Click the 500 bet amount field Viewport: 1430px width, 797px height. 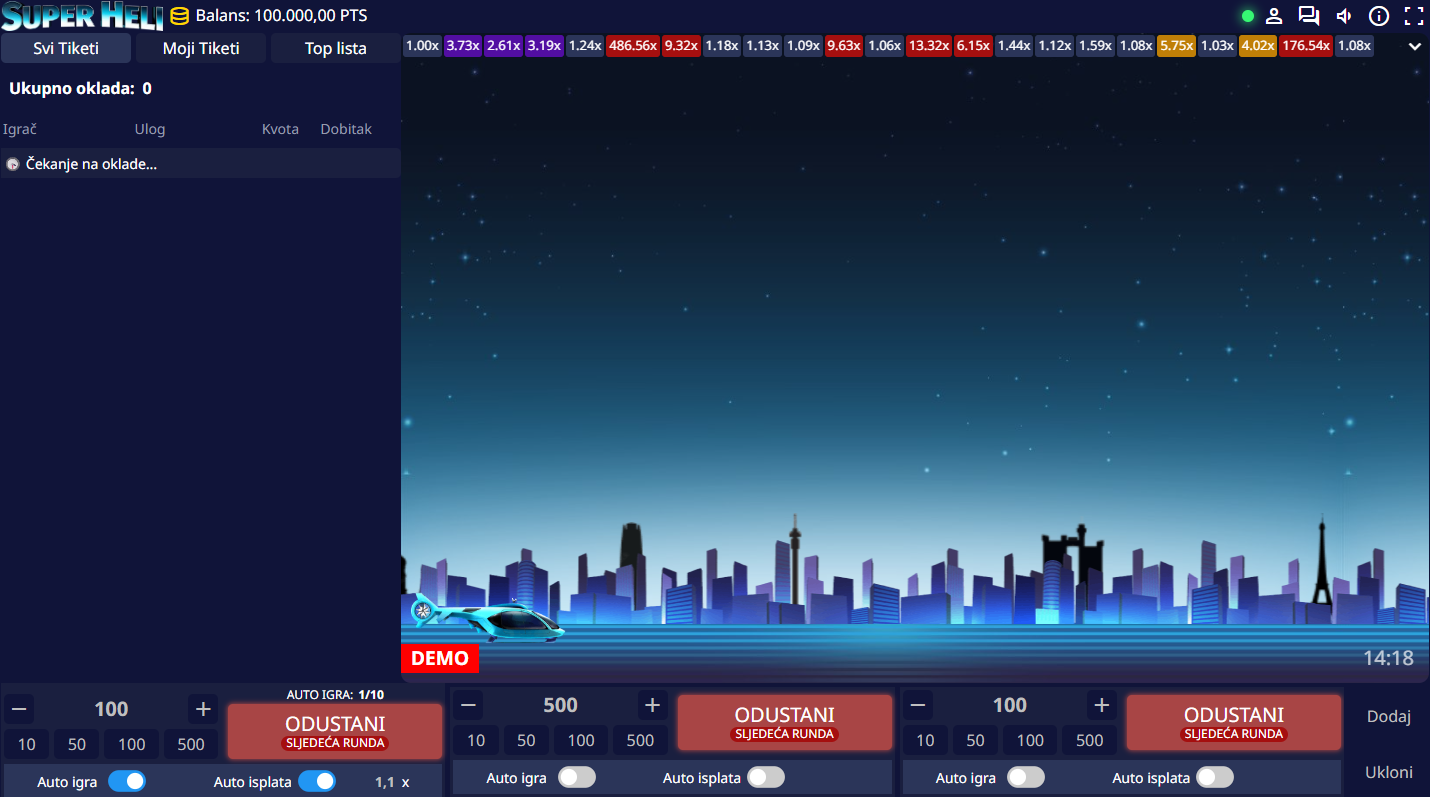560,705
